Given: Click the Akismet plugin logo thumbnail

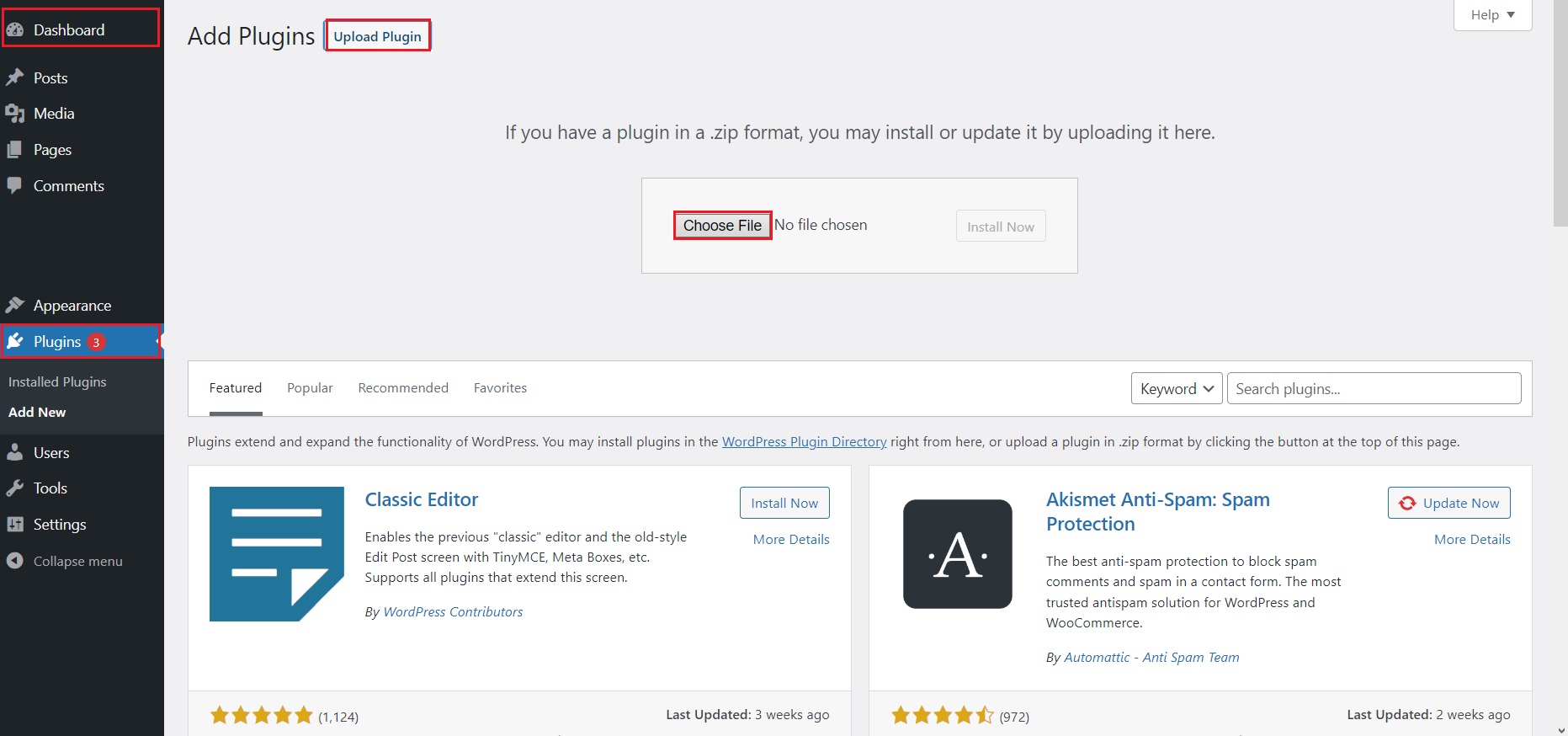Looking at the screenshot, I should point(958,554).
